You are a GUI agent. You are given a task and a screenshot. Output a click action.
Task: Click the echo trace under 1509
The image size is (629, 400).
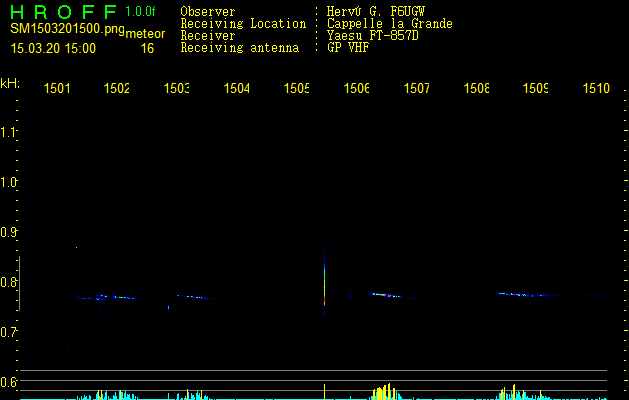point(526,294)
